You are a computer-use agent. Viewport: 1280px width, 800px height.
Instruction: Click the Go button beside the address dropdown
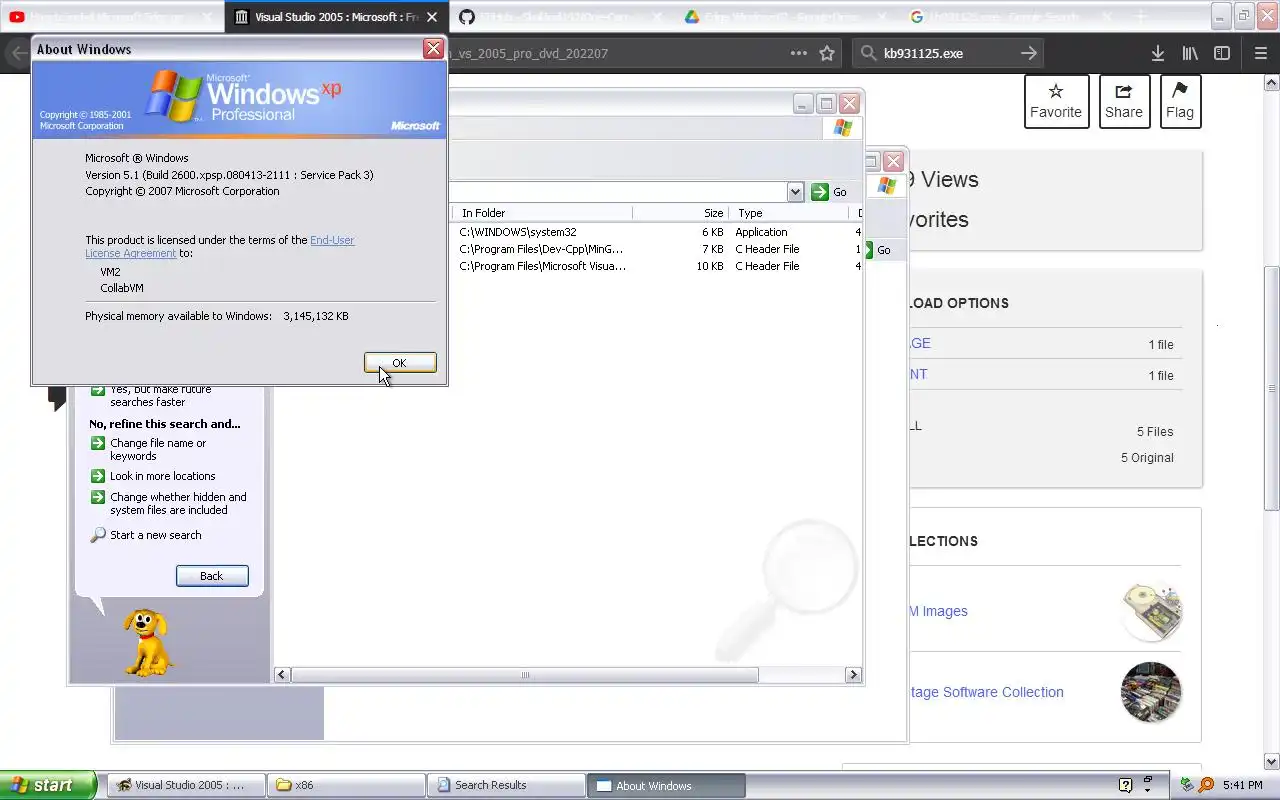(x=829, y=192)
